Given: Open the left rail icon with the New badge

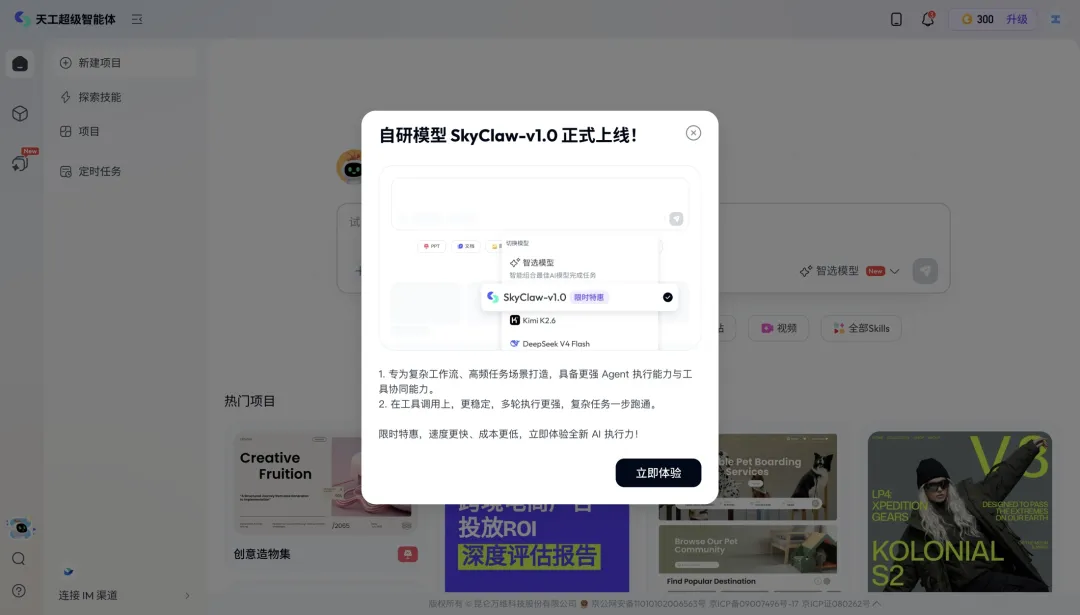Looking at the screenshot, I should [20, 163].
